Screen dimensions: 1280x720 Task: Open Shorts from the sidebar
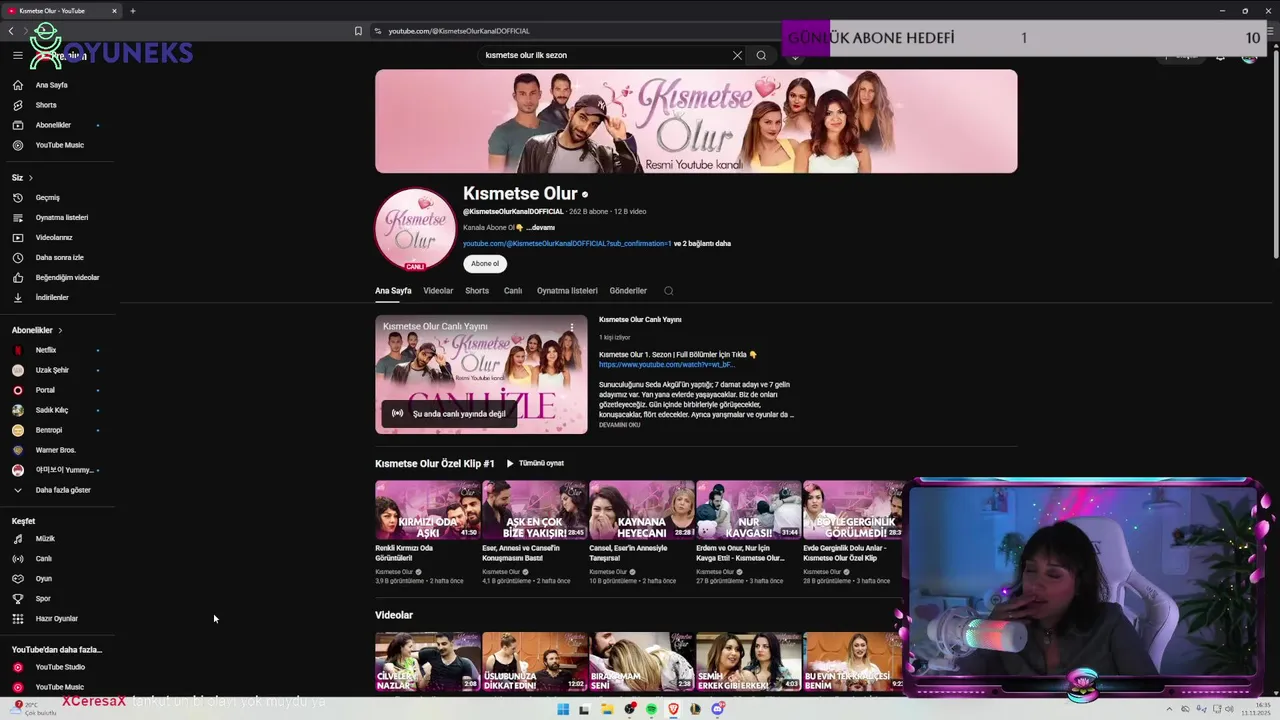coord(58,105)
